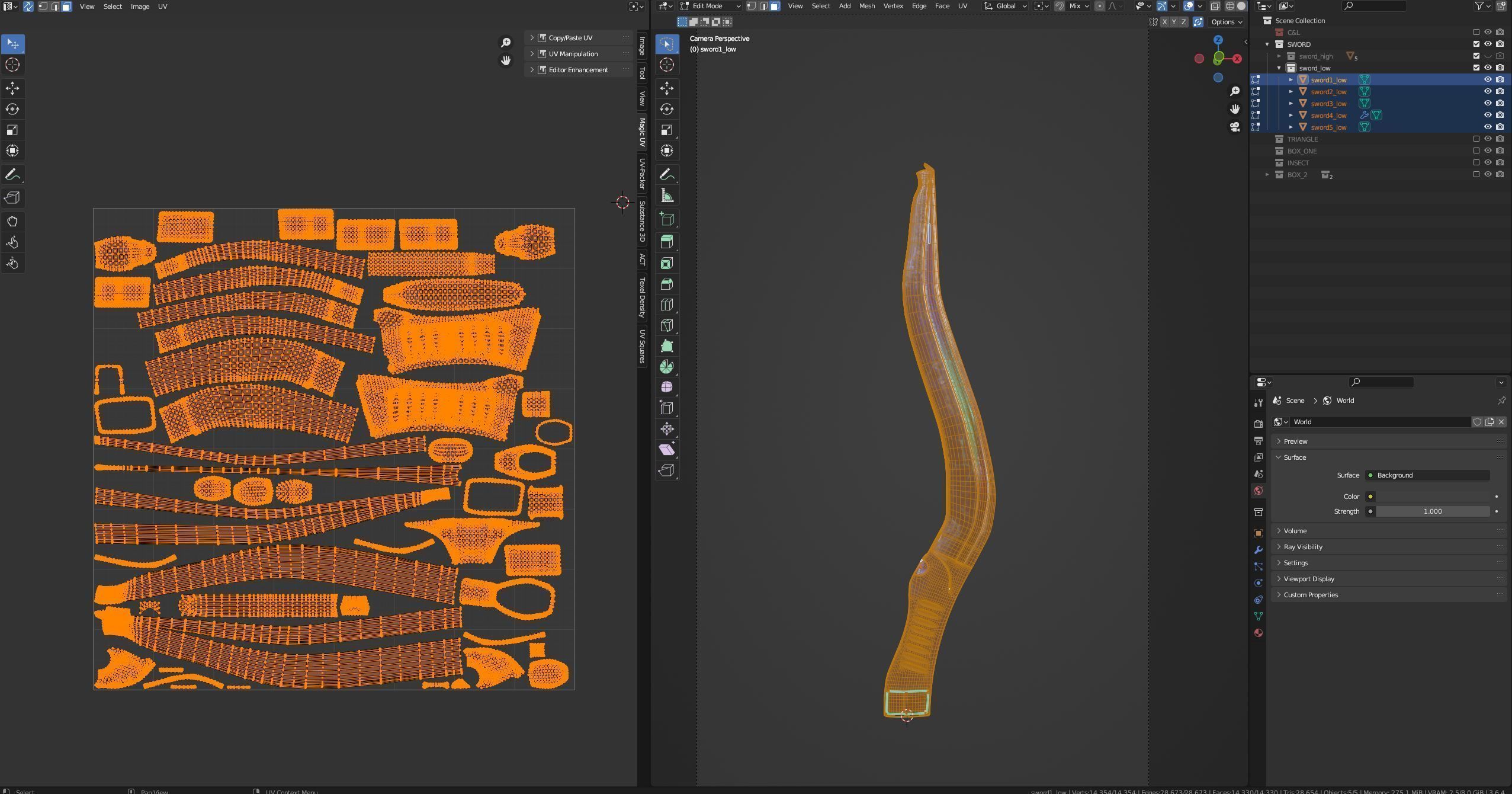Viewport: 1512px width, 794px height.
Task: Select the Spin tool
Action: click(x=667, y=367)
